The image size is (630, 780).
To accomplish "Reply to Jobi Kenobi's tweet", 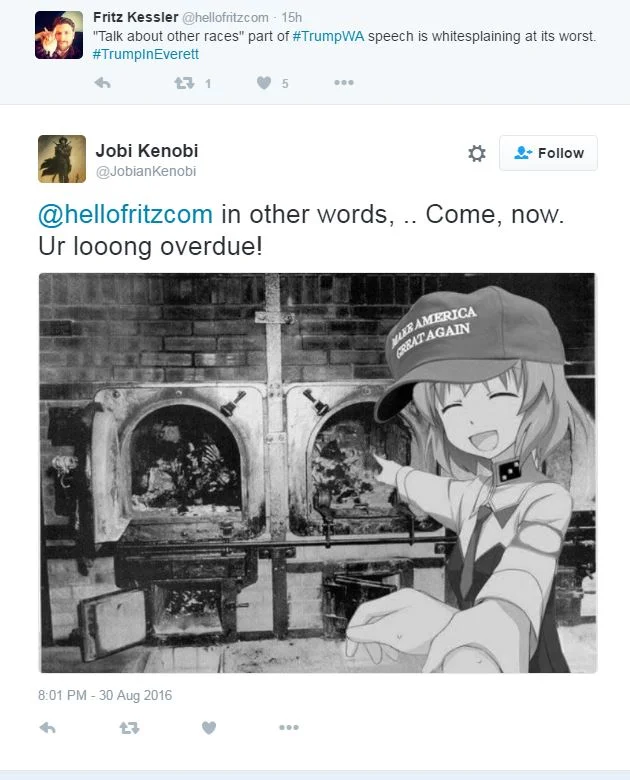I will 47,728.
